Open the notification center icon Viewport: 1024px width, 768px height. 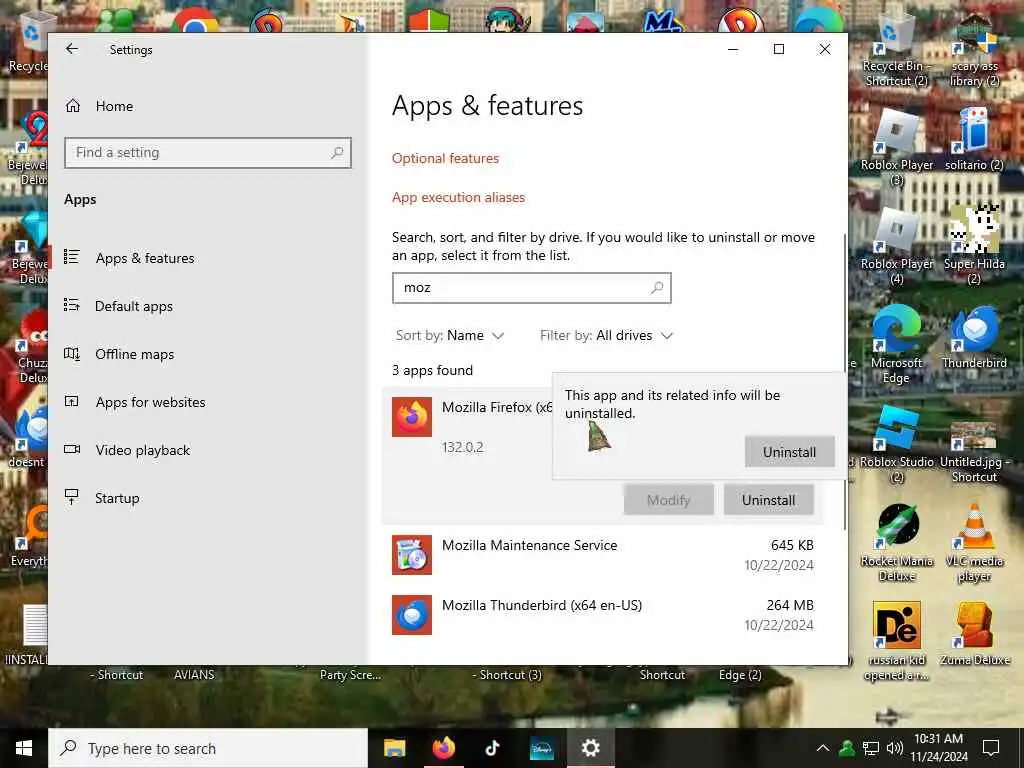click(x=991, y=748)
